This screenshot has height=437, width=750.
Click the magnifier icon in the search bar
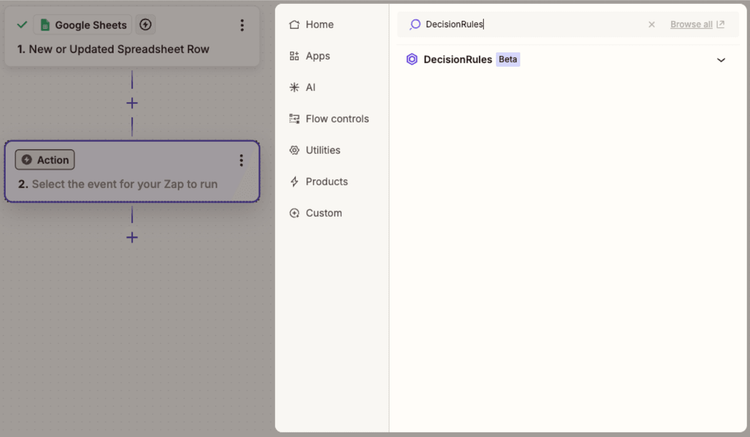pyautogui.click(x=415, y=24)
